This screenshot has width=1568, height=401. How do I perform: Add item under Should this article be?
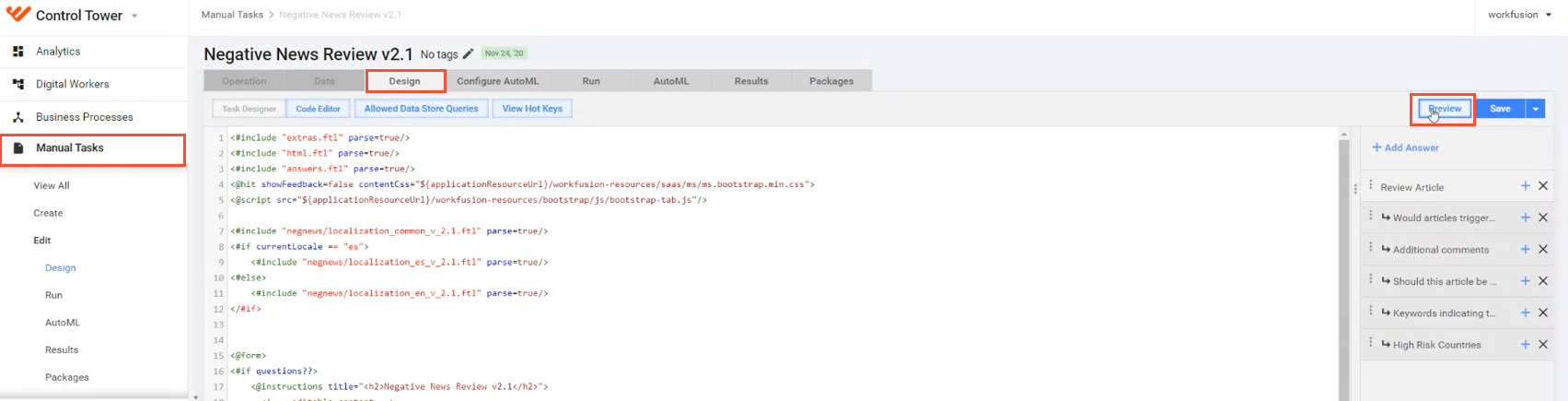click(1525, 281)
